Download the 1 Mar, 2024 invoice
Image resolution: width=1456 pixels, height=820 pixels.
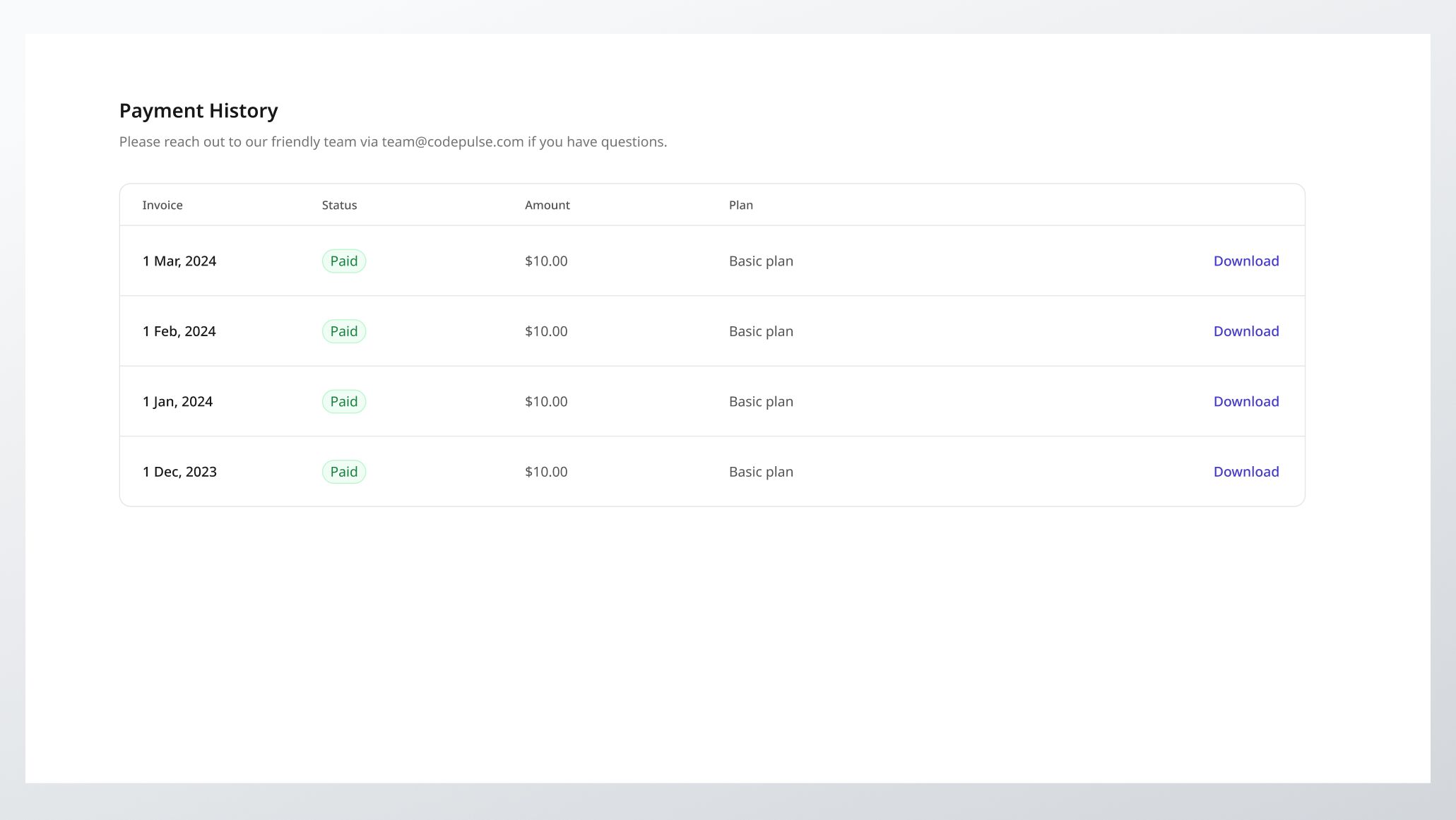tap(1246, 261)
